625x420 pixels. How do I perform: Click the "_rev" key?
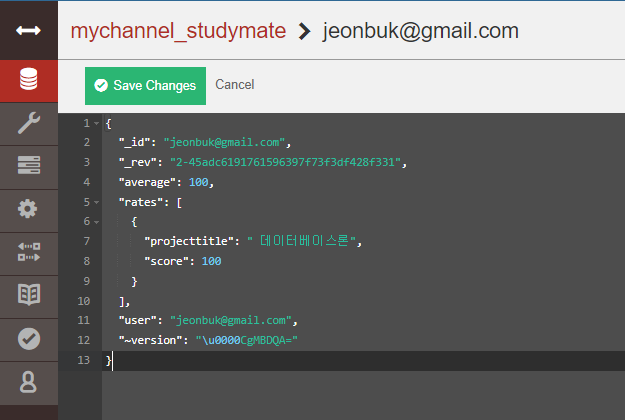point(138,162)
